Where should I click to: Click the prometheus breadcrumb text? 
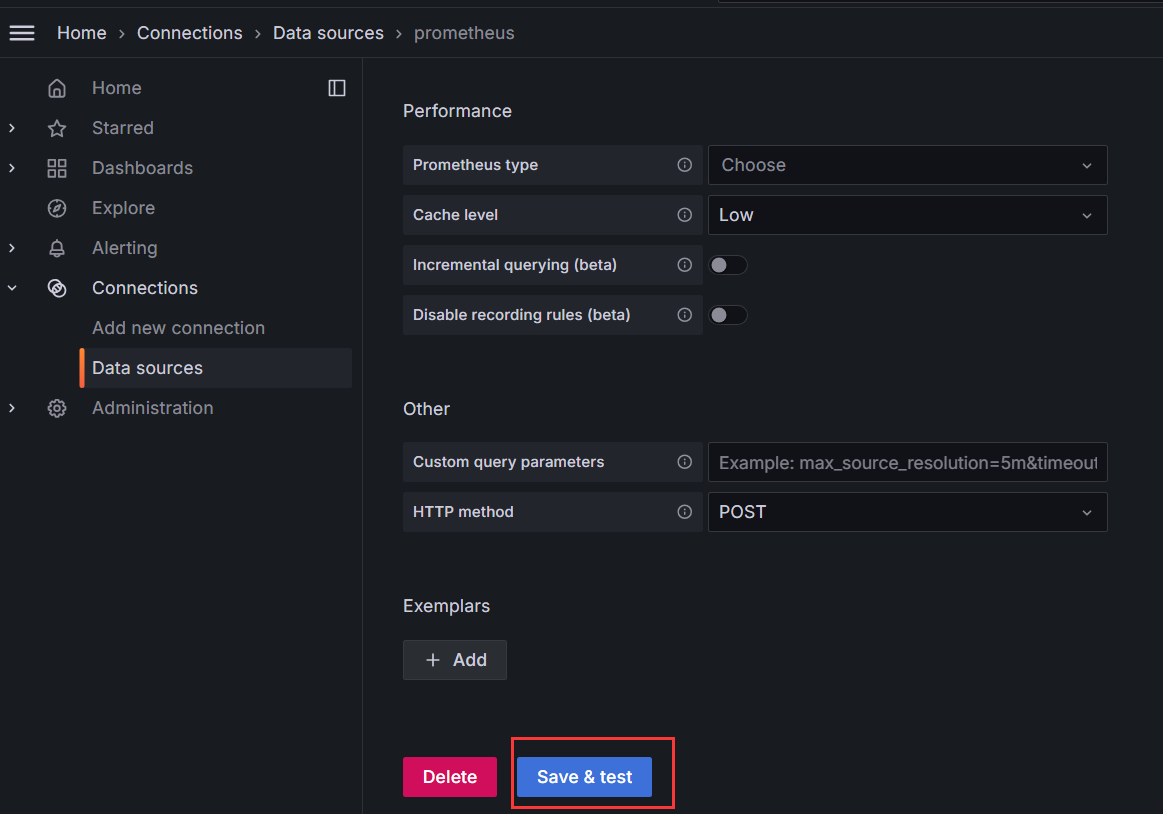464,33
